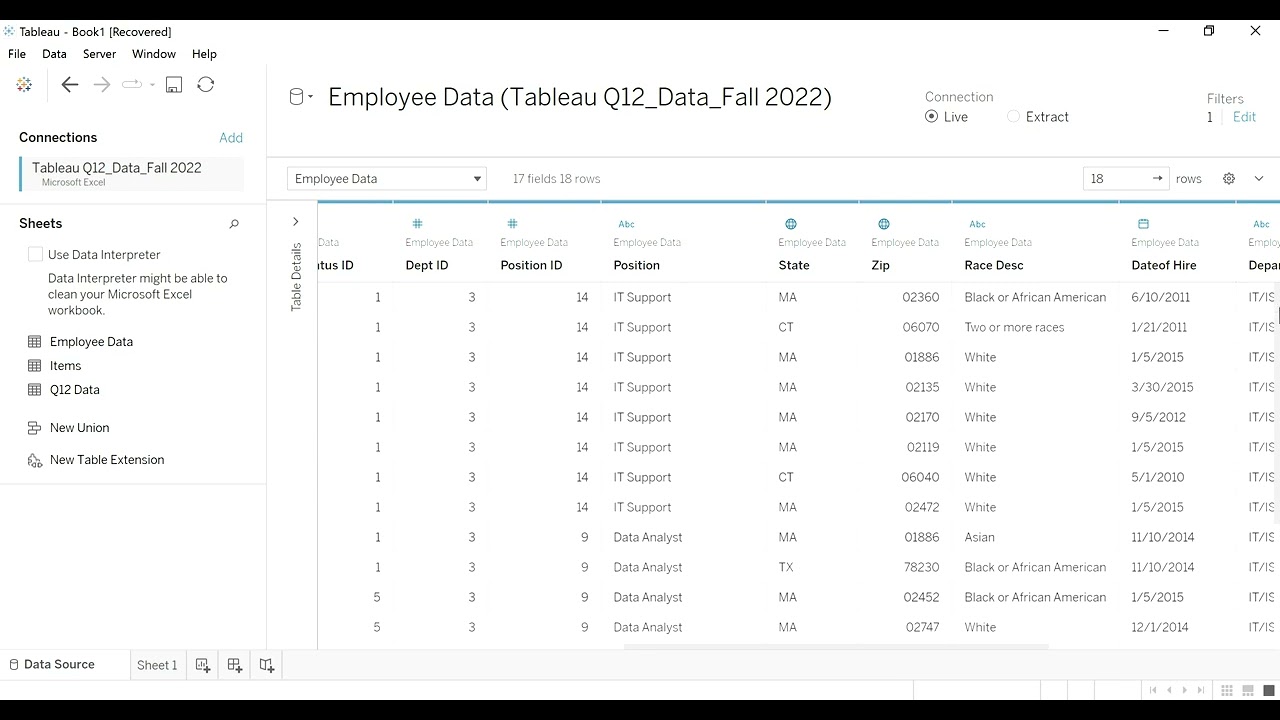This screenshot has height=720, width=1280.
Task: Add a new worksheet icon
Action: (203, 665)
